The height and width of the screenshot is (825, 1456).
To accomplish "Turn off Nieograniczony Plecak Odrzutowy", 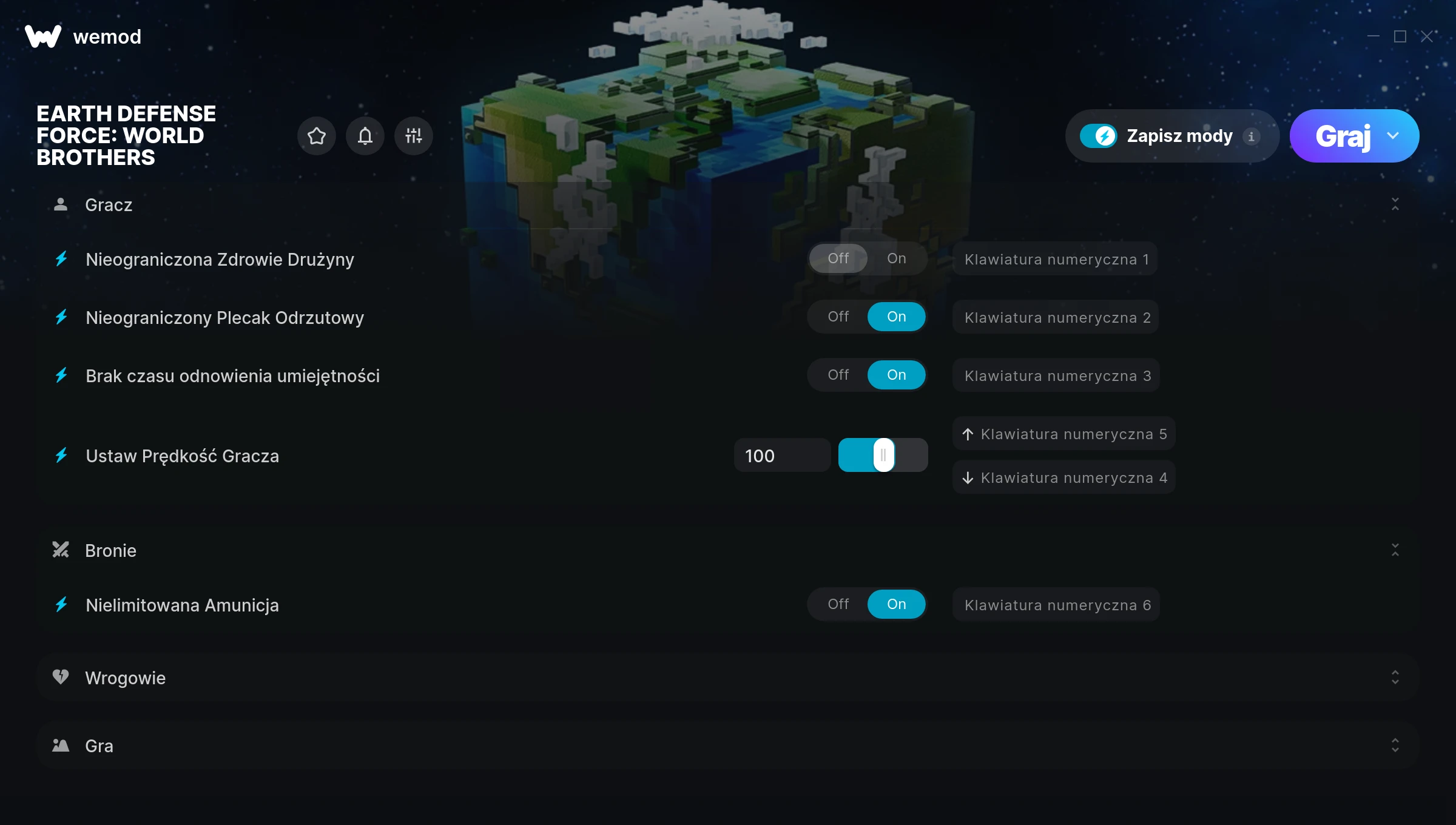I will coord(838,317).
